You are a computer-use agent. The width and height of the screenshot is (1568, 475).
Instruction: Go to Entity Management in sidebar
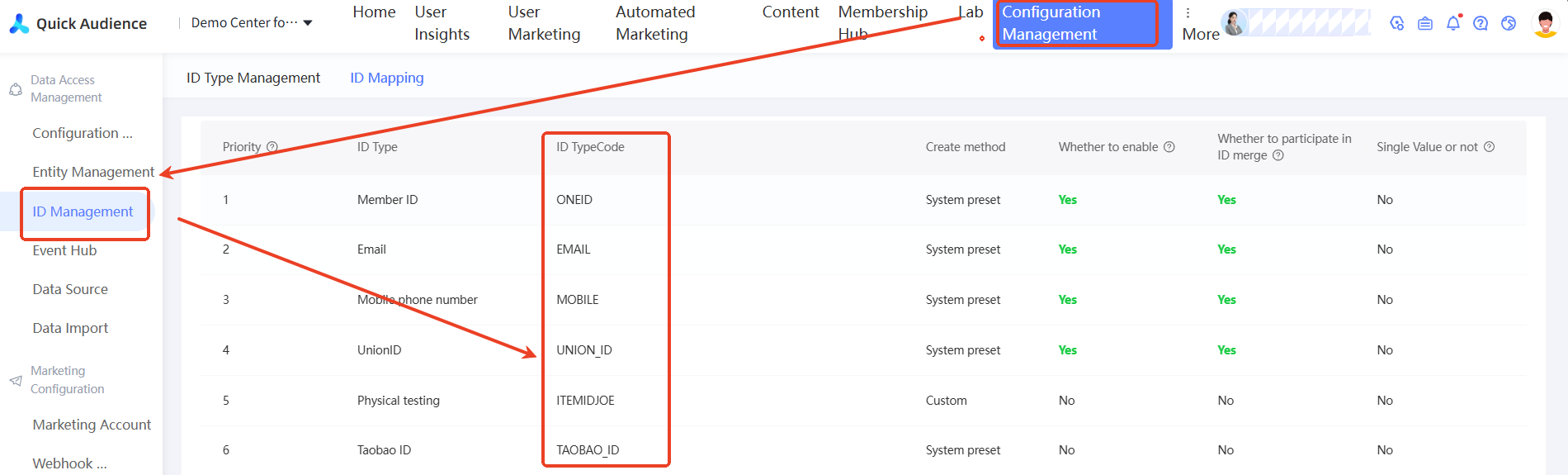[x=93, y=172]
